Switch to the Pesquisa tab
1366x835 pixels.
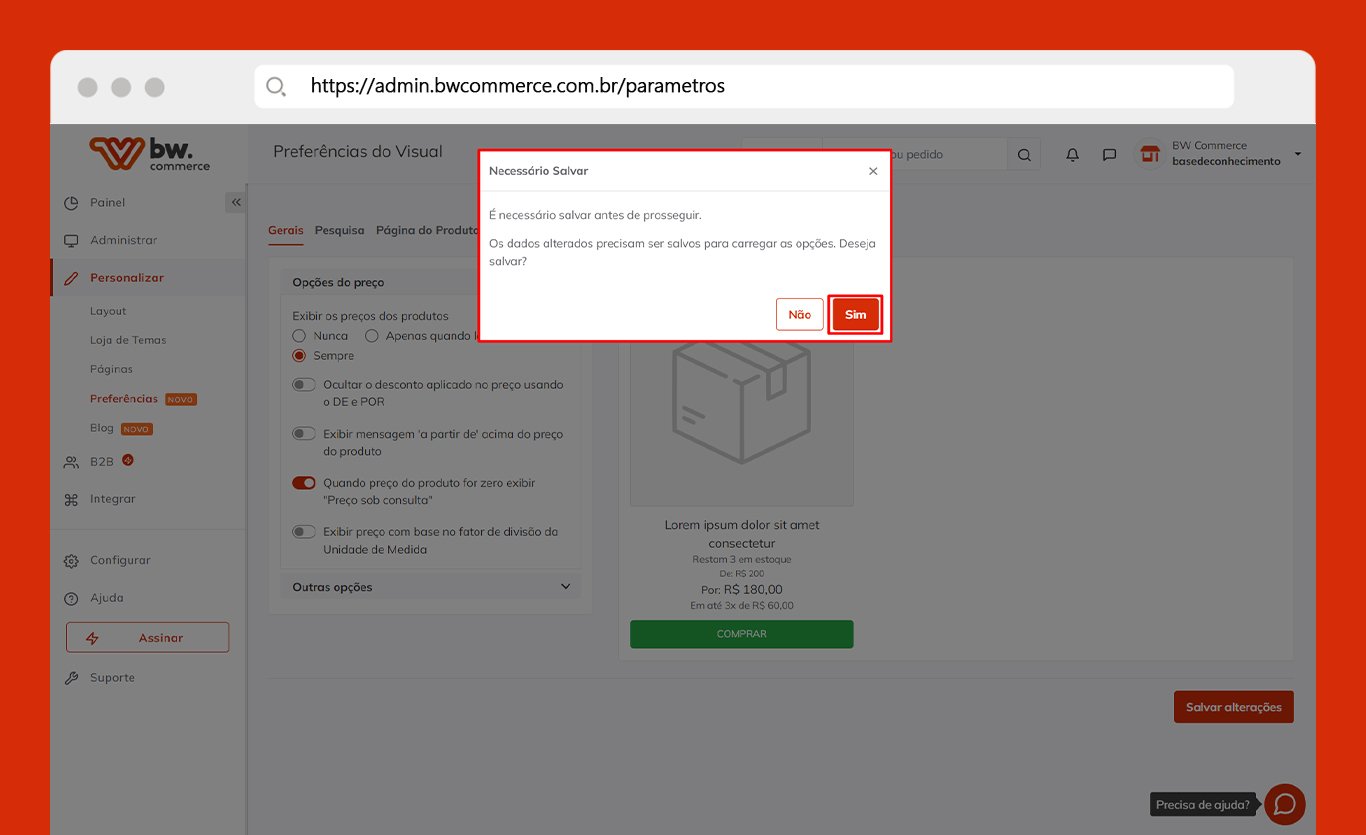(x=339, y=230)
